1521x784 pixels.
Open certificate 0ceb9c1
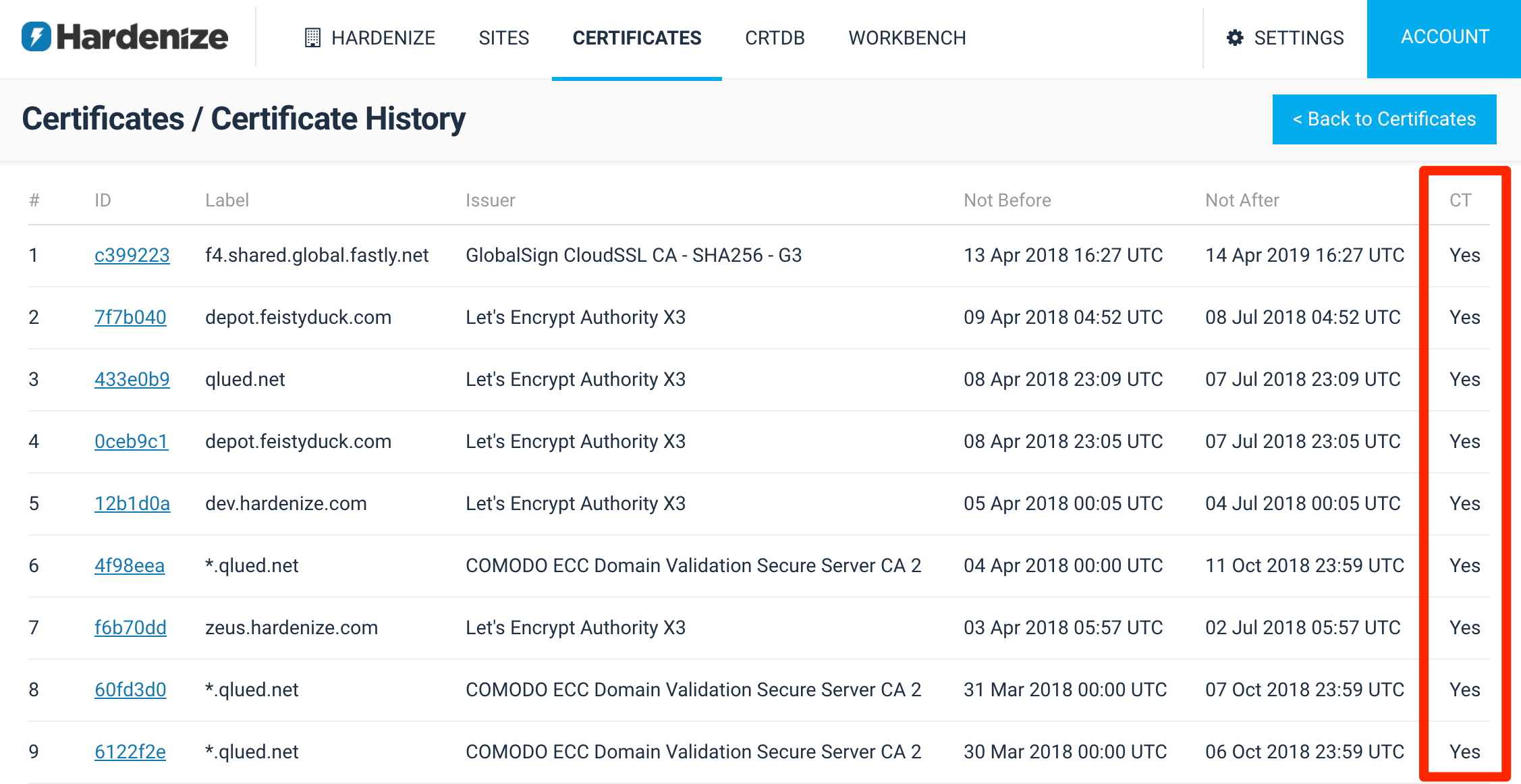132,441
